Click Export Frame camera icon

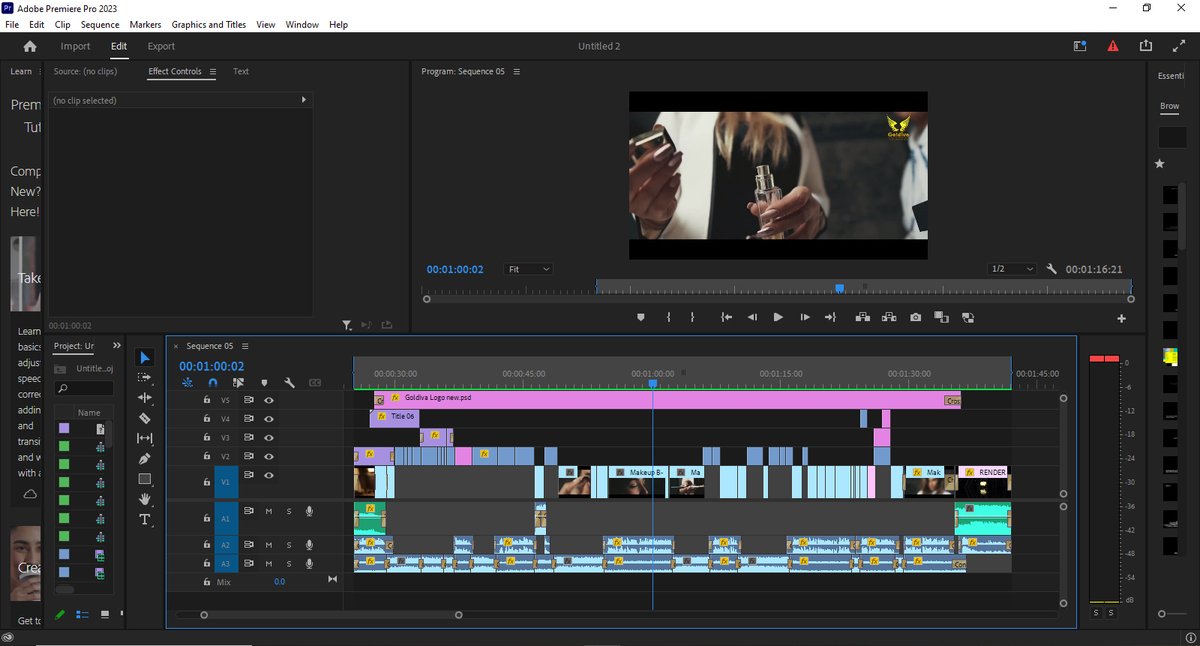click(915, 317)
